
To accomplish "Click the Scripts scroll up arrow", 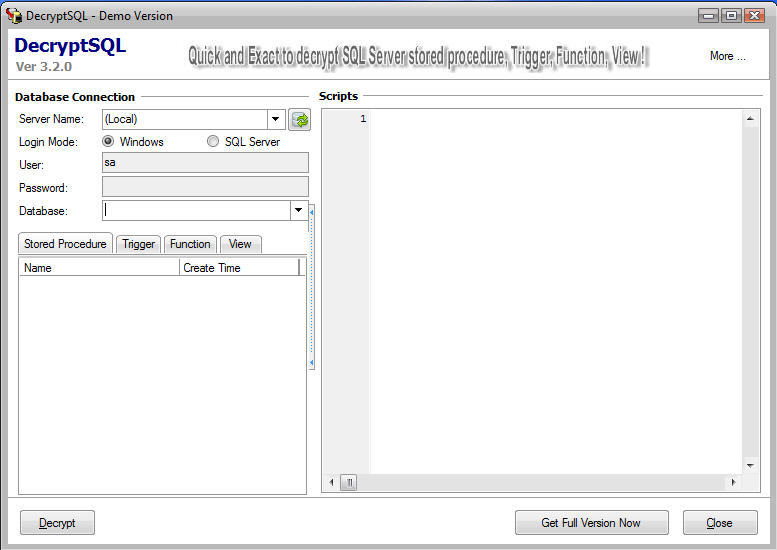I will click(750, 118).
